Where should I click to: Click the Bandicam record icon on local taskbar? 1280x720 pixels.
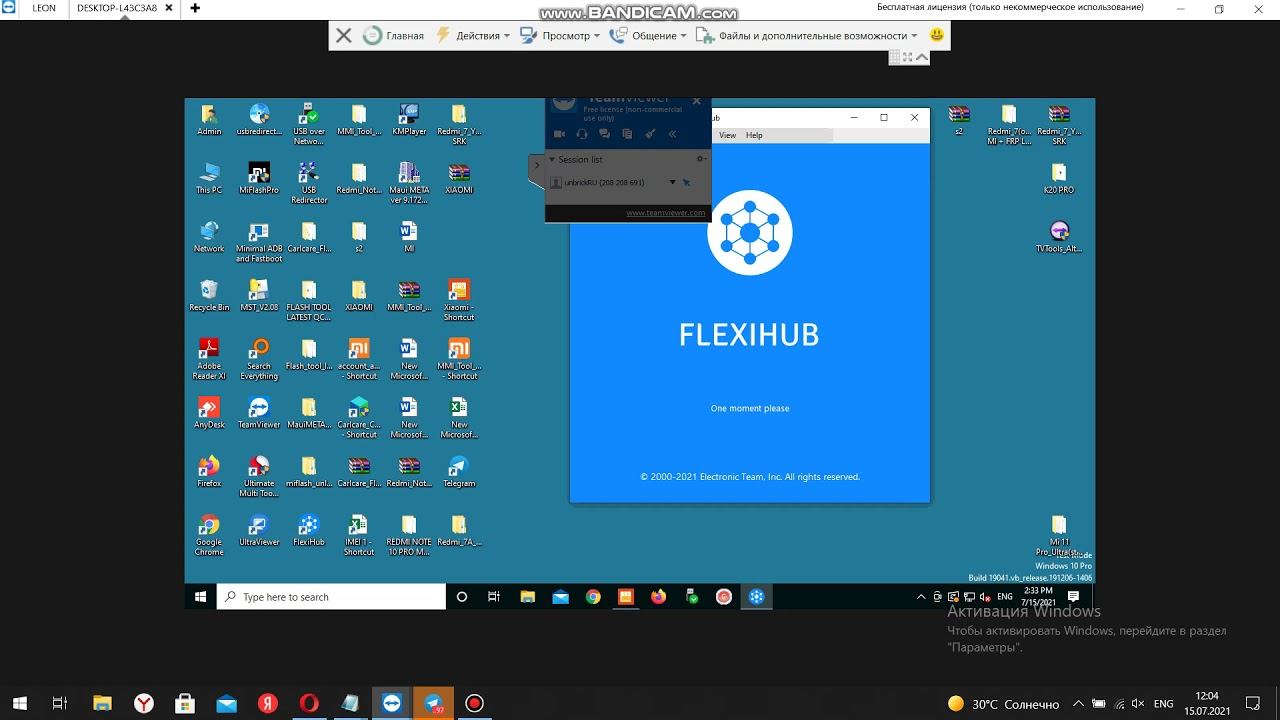pos(475,703)
